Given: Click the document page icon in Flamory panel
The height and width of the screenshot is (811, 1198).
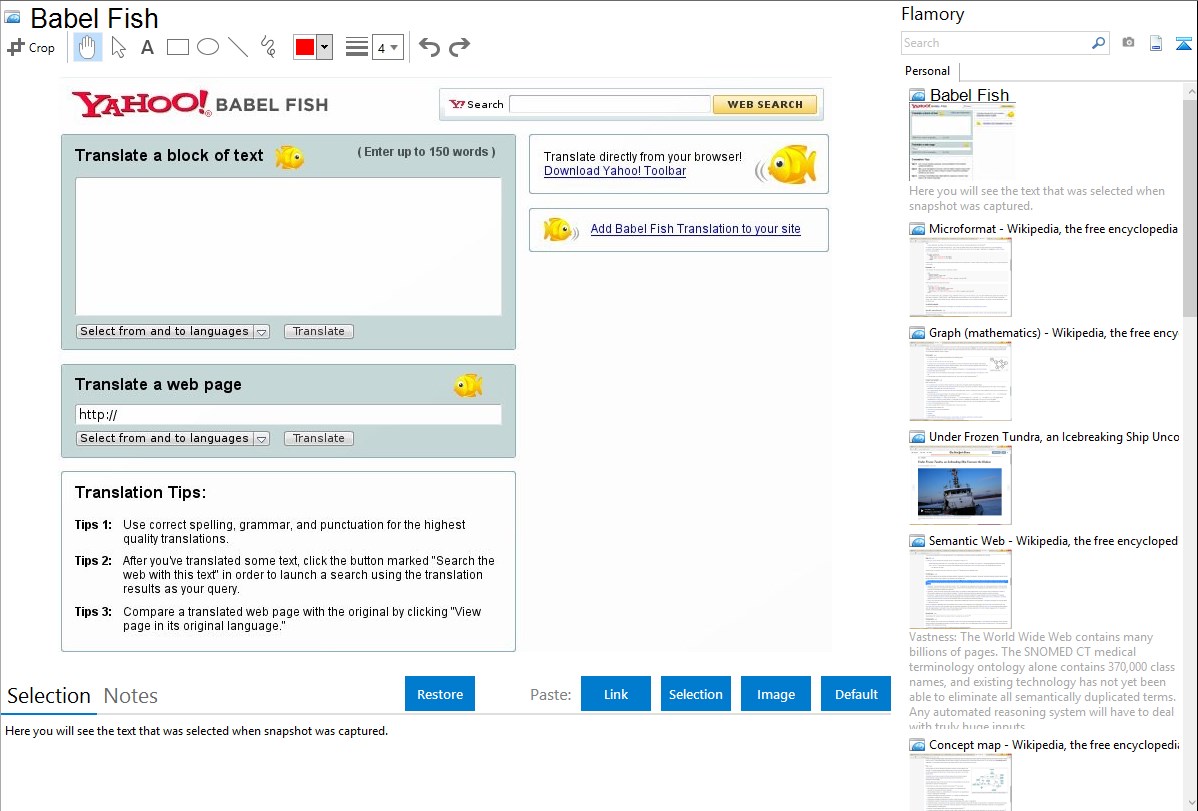Looking at the screenshot, I should [1156, 43].
